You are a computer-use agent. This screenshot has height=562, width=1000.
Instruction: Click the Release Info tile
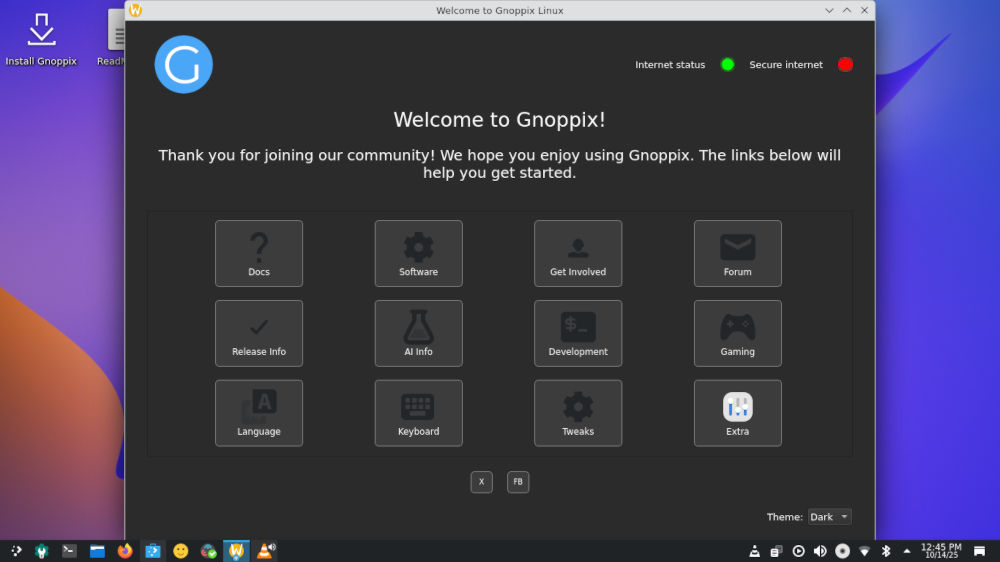258,333
